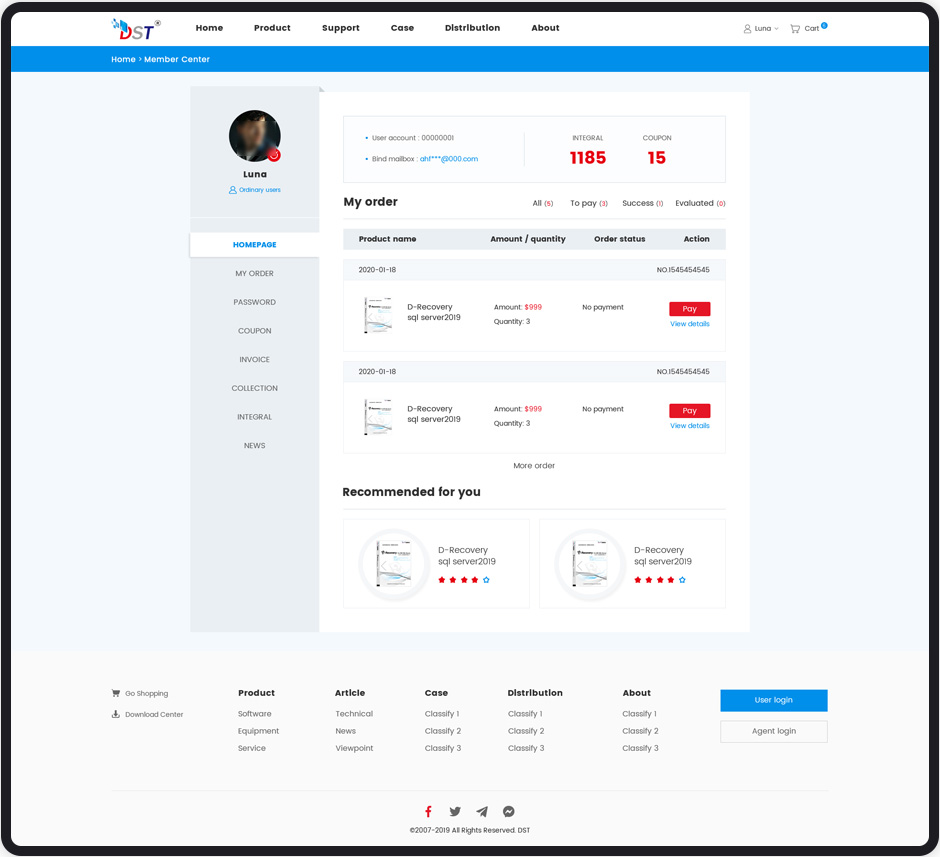Filter orders by To pay
Viewport: 940px width, 857px height.
coord(588,203)
